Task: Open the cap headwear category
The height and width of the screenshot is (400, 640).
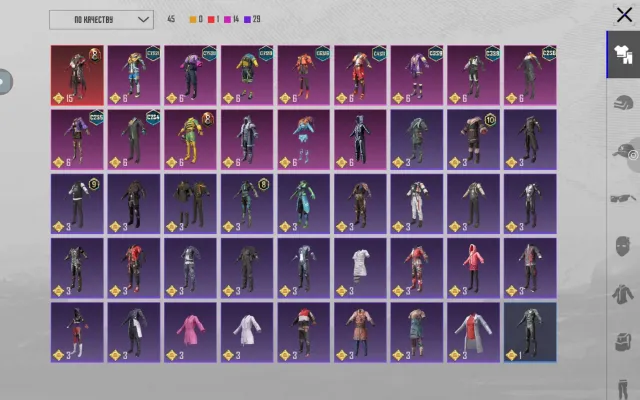Action: click(x=623, y=151)
